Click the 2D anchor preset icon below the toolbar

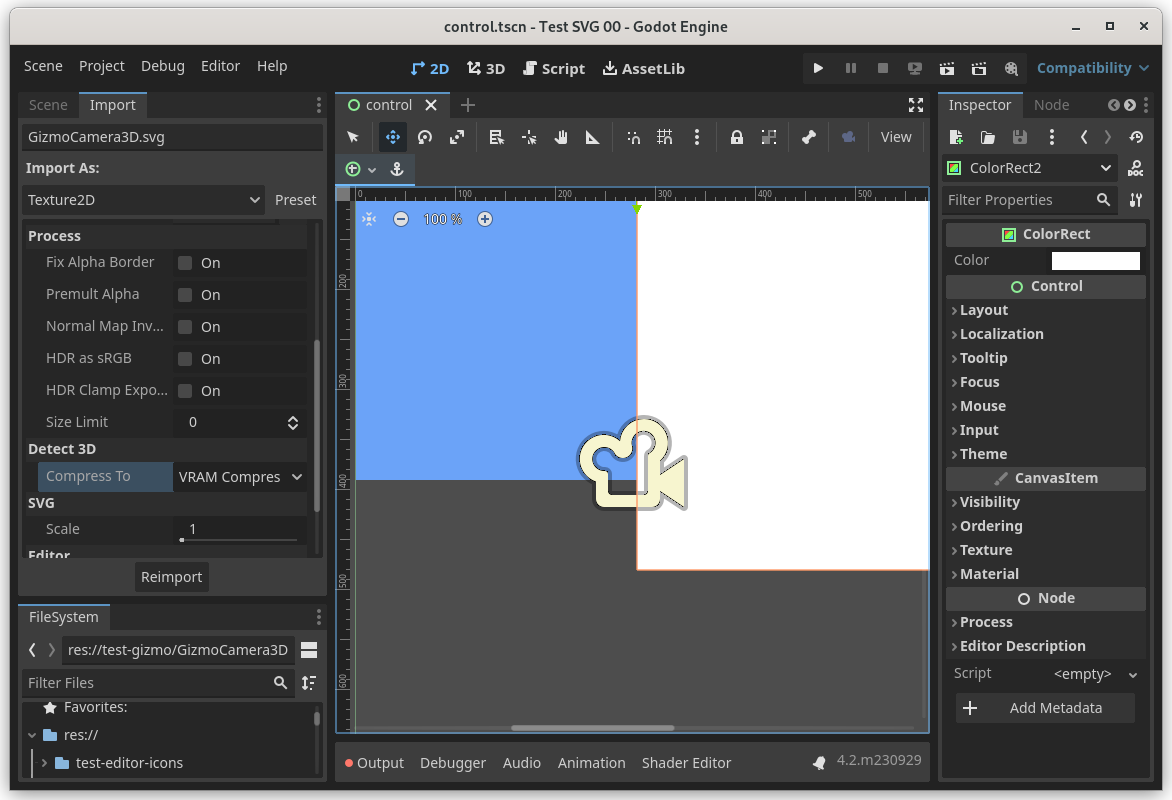coord(397,169)
